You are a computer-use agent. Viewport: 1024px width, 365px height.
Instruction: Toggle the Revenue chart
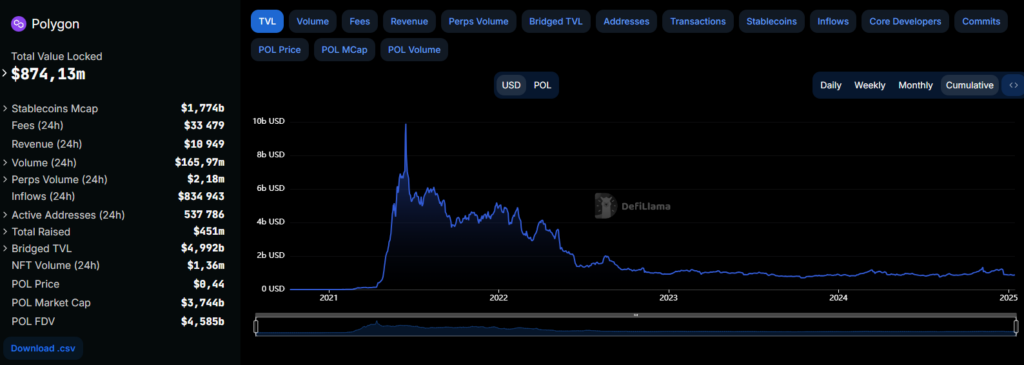409,22
